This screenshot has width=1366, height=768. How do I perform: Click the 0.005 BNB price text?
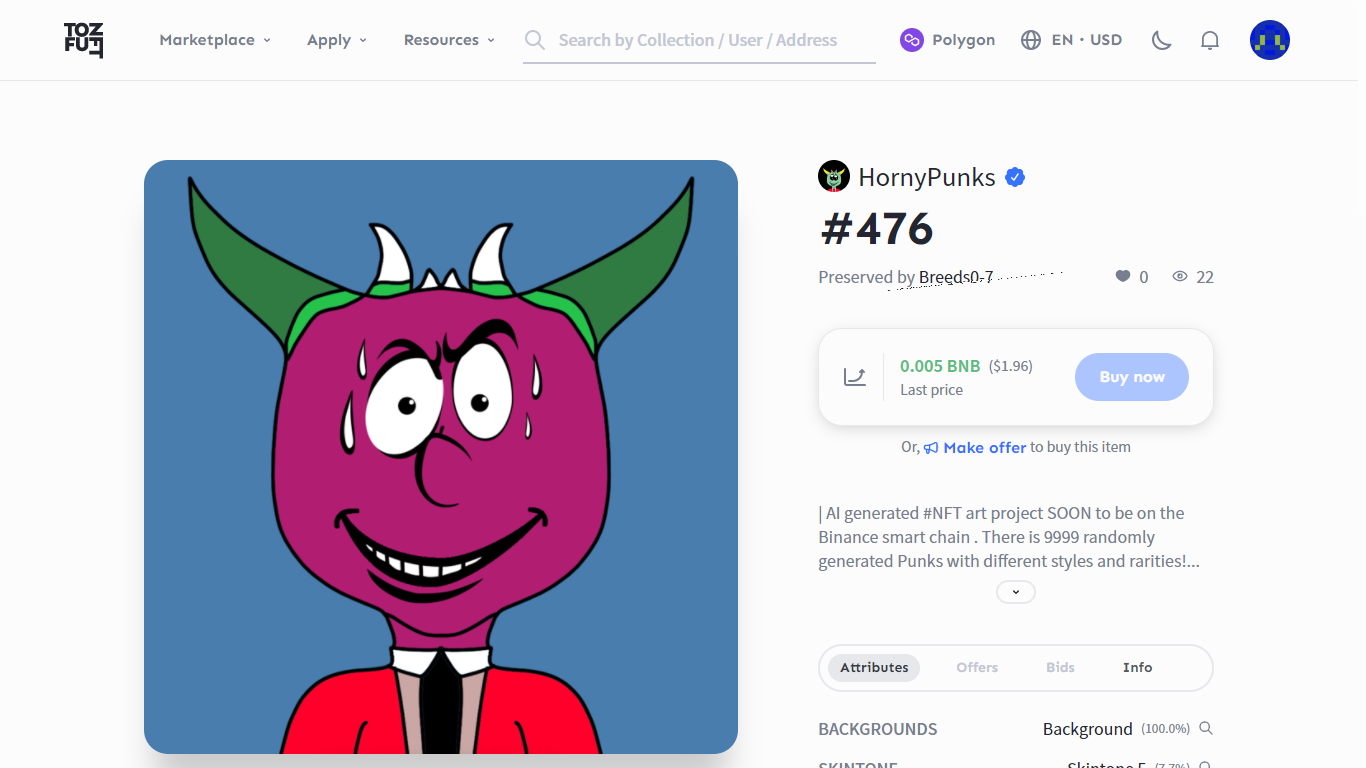click(940, 366)
